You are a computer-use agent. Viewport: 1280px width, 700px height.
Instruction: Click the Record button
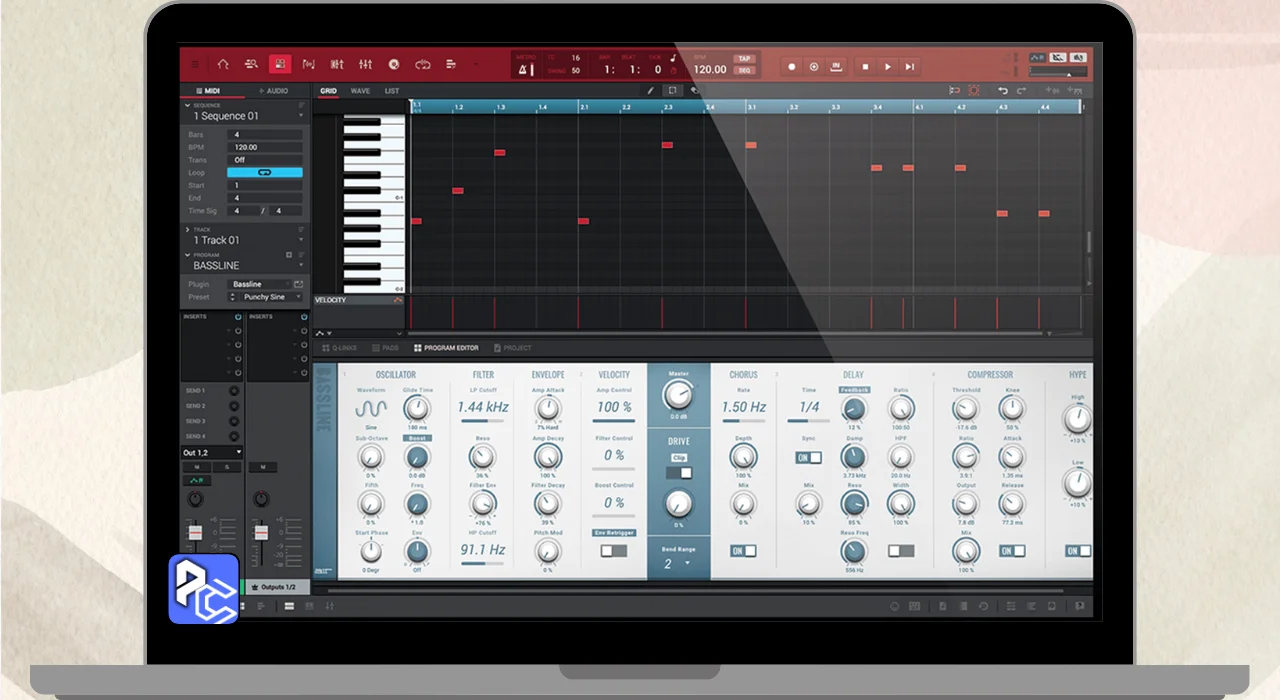pos(791,67)
